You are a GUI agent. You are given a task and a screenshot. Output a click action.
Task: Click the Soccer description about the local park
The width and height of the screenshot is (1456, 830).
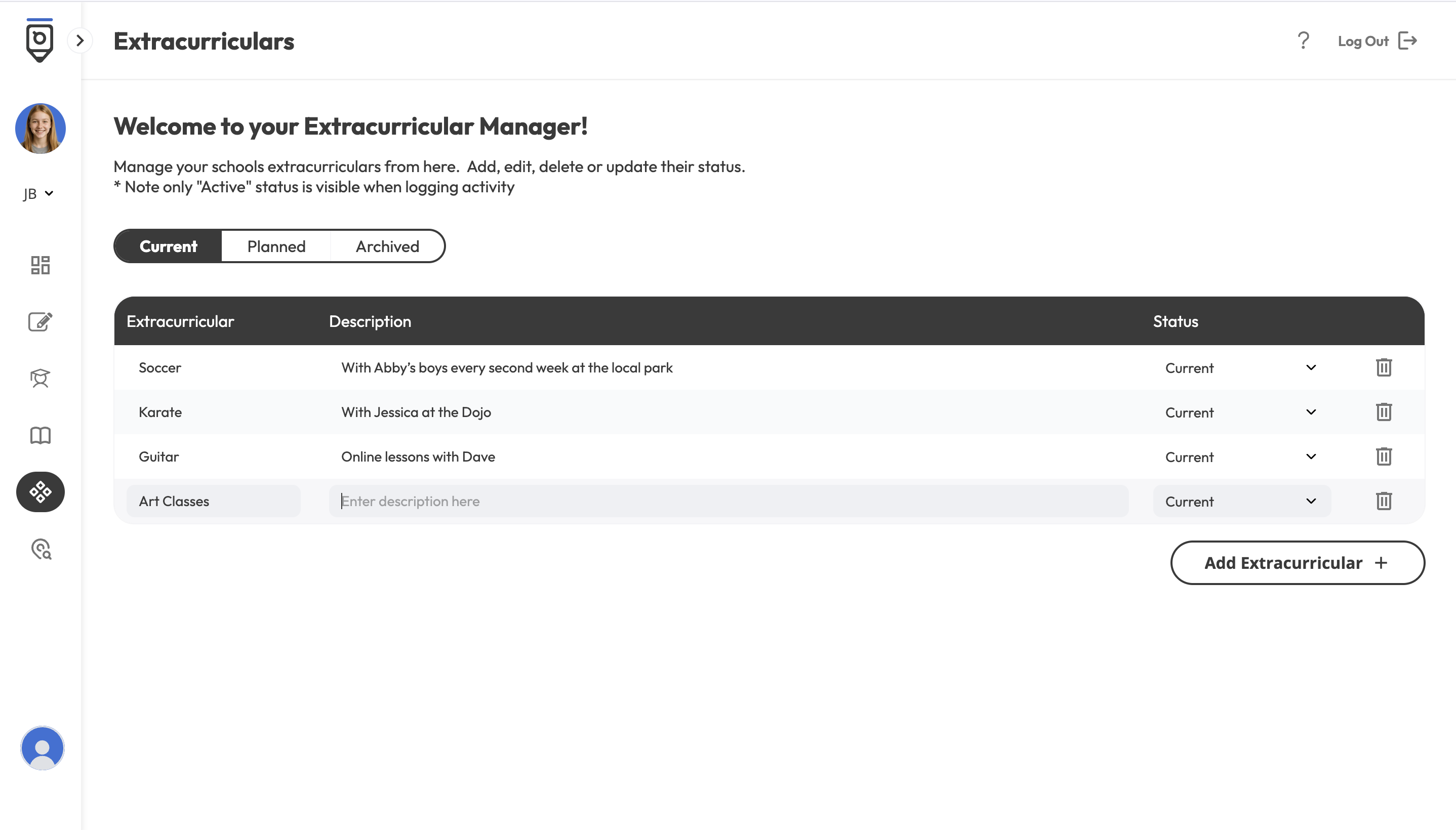click(x=507, y=368)
